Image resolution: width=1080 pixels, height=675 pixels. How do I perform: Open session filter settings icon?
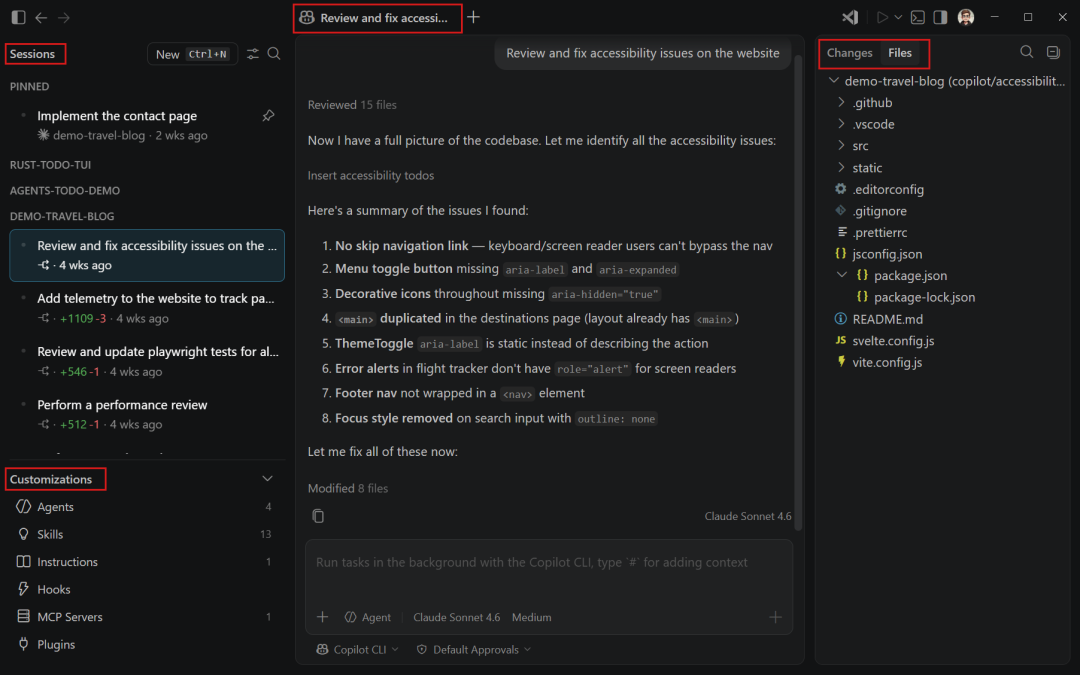point(253,54)
